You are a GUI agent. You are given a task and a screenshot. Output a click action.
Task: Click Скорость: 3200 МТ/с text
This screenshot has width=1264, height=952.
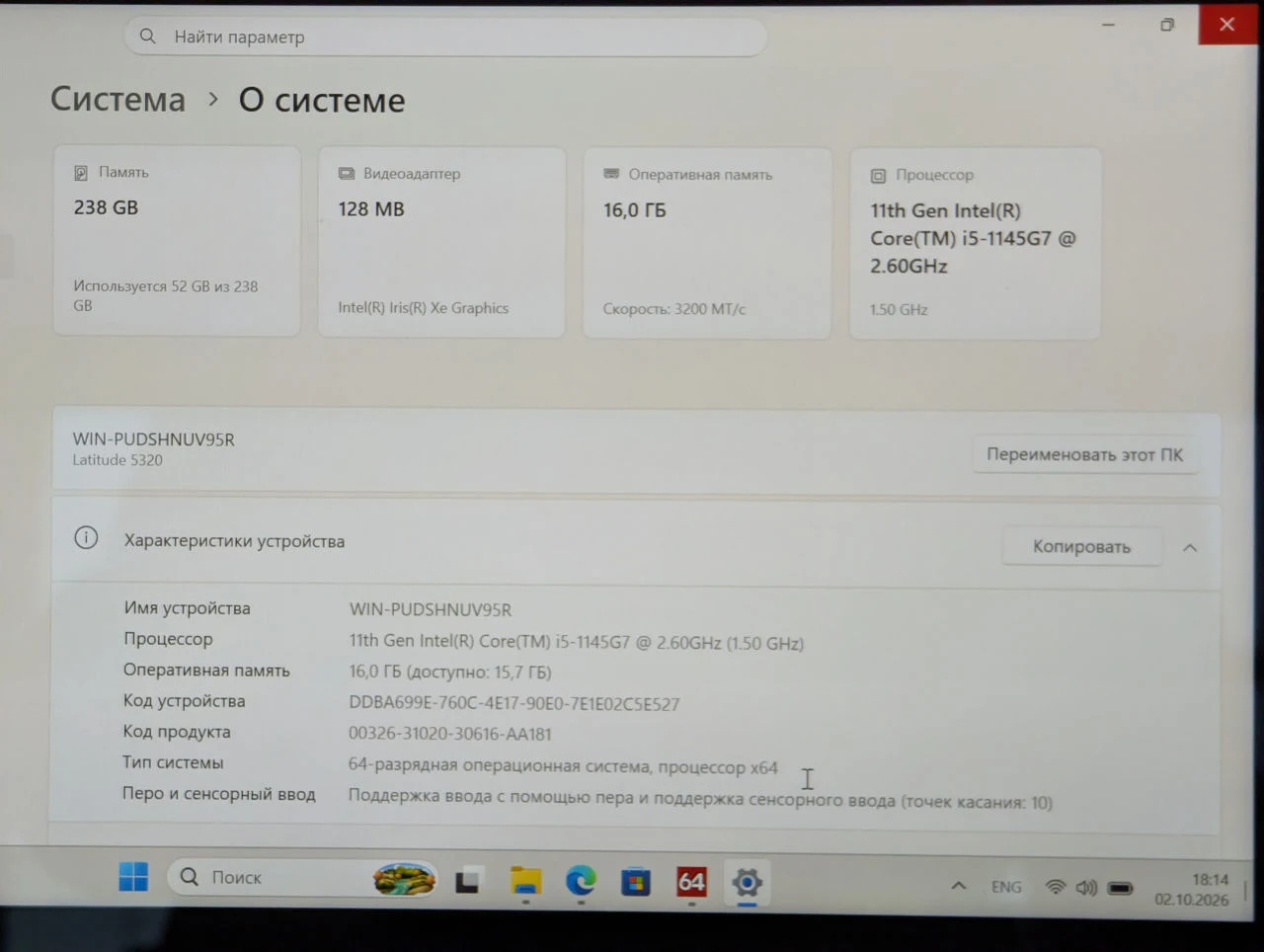[x=674, y=309]
